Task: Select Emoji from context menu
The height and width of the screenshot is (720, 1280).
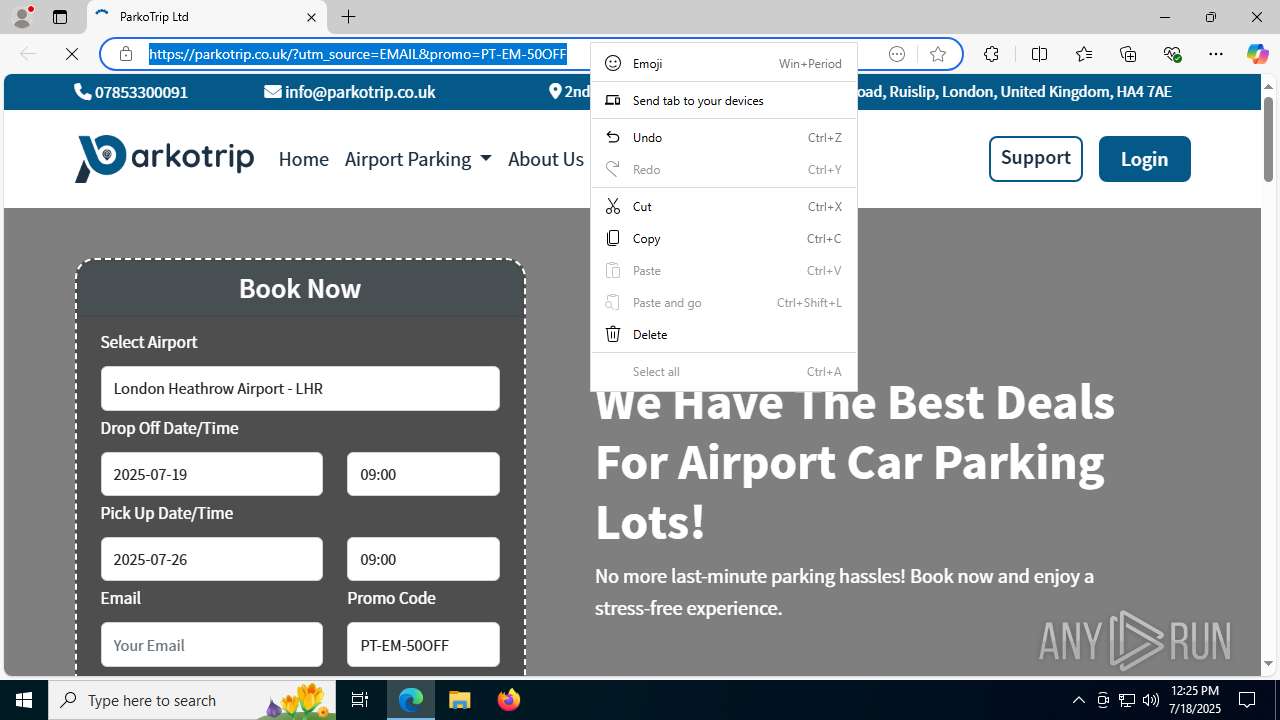Action: click(x=724, y=63)
